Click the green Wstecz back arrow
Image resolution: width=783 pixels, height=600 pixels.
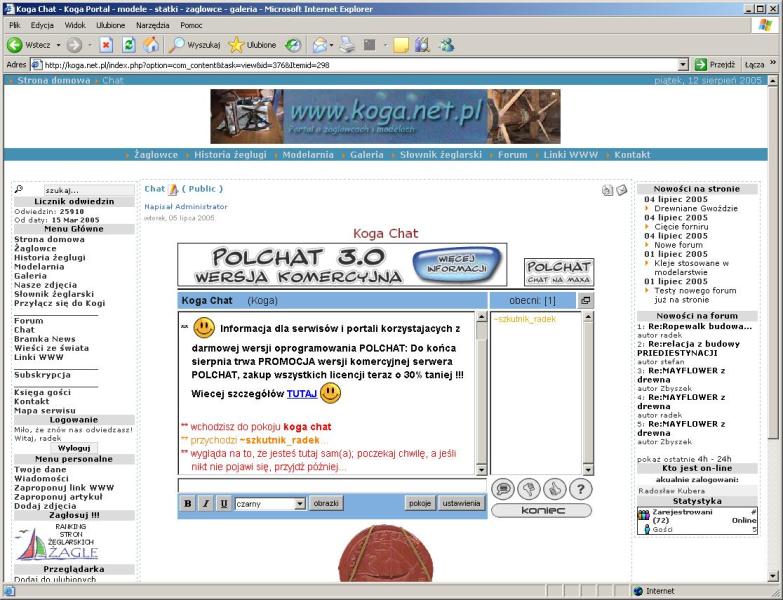[14, 45]
